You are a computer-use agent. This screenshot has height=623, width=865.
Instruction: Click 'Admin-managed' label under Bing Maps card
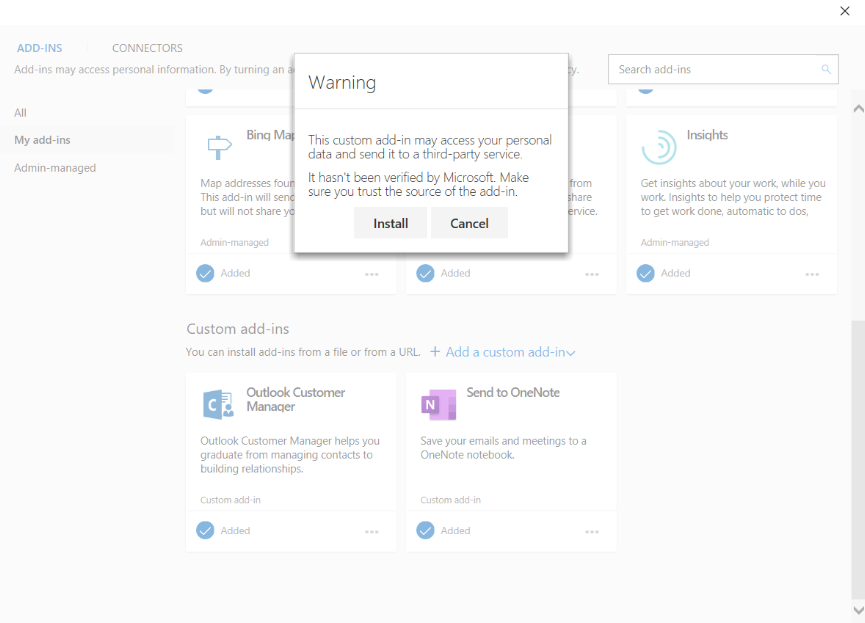[234, 242]
